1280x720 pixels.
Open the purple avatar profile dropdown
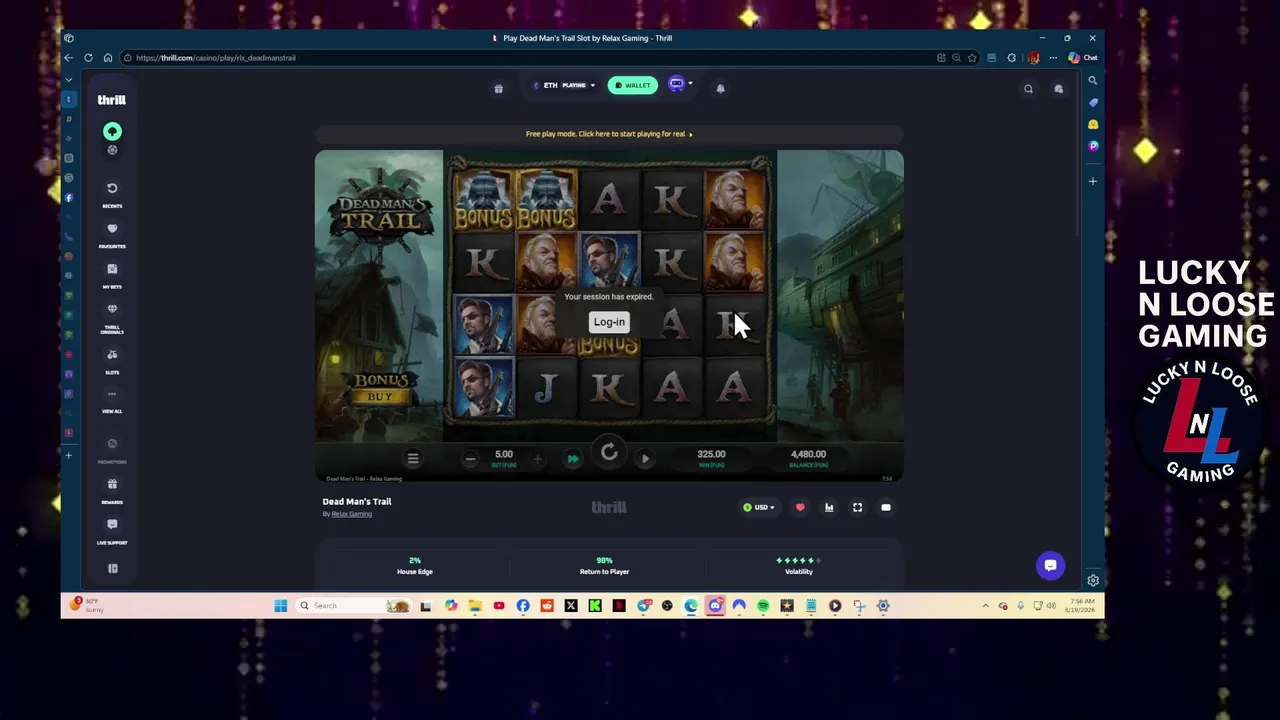(680, 84)
